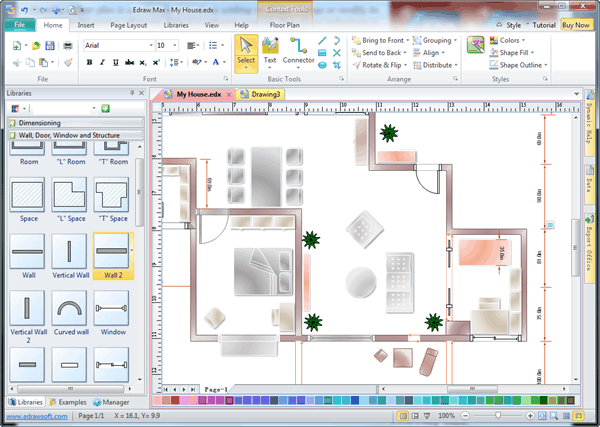The height and width of the screenshot is (427, 600).
Task: Open the Rotate & Flip dropdown
Action: click(385, 66)
